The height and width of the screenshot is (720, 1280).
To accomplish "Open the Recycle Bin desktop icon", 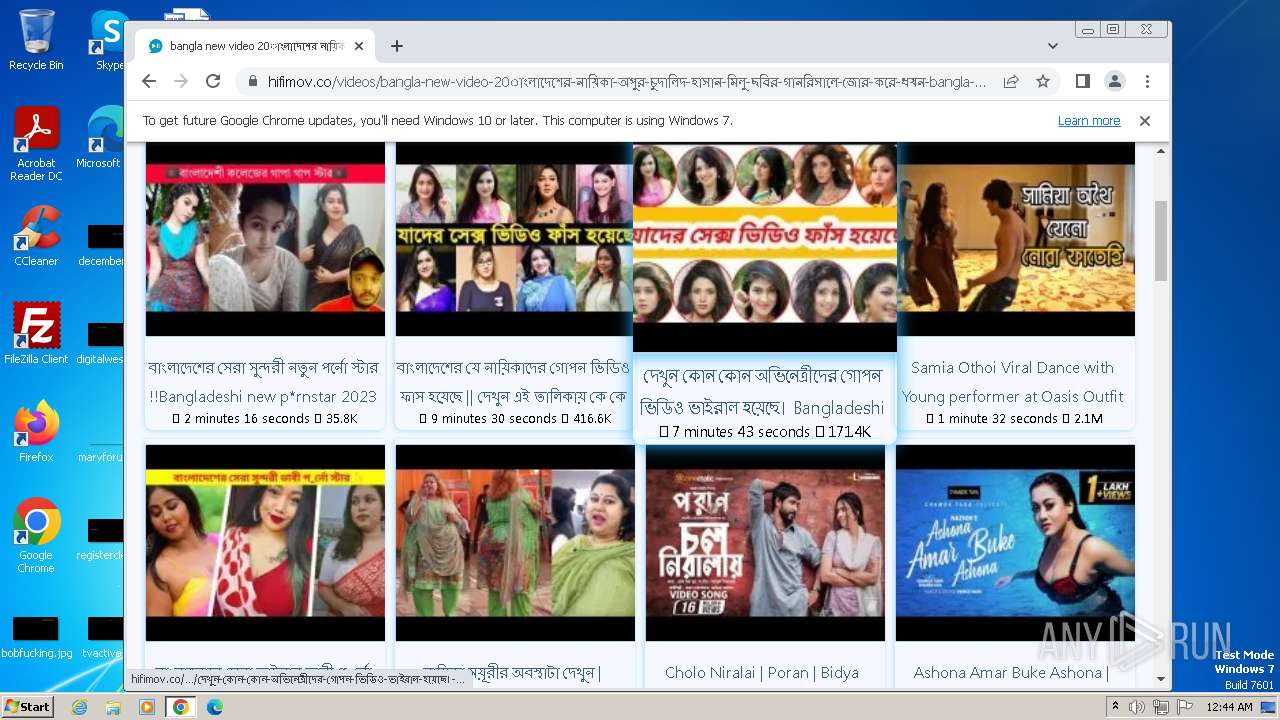I will coord(36,40).
